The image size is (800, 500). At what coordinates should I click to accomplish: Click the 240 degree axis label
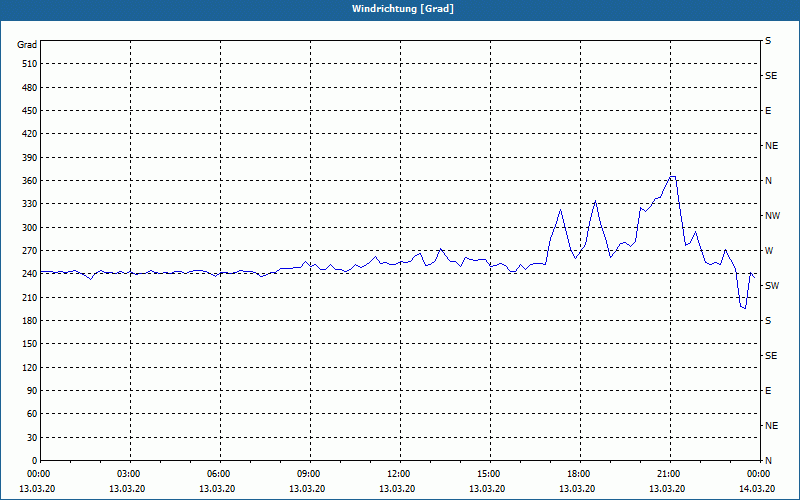tap(30, 274)
